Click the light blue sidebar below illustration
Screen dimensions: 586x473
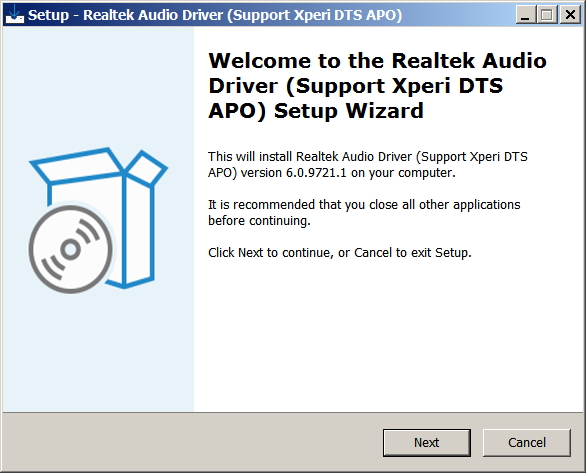(x=98, y=351)
